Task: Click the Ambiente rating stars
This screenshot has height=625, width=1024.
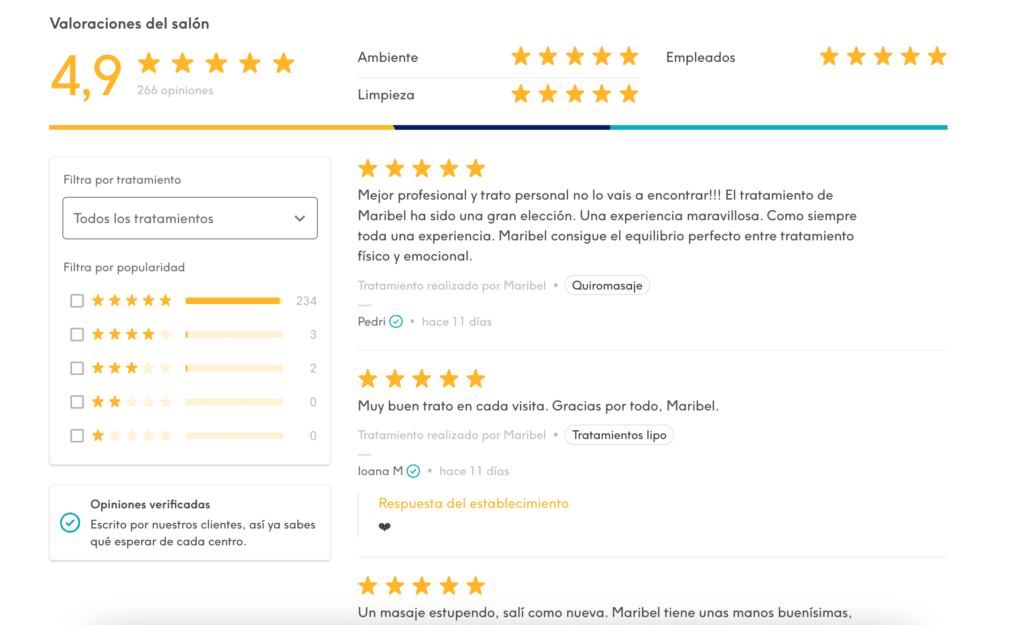Action: tap(574, 57)
